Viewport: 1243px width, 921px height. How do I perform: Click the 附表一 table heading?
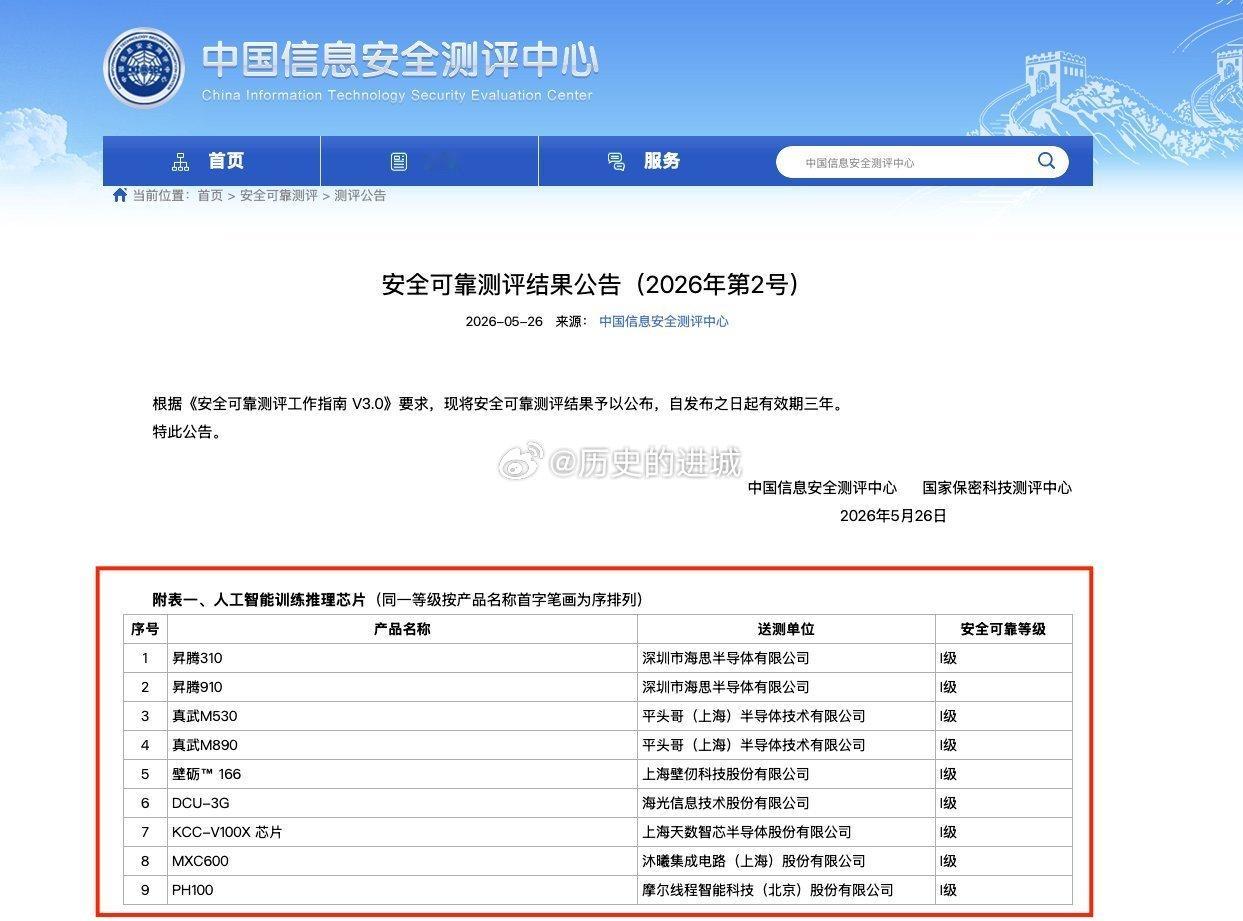click(x=397, y=600)
